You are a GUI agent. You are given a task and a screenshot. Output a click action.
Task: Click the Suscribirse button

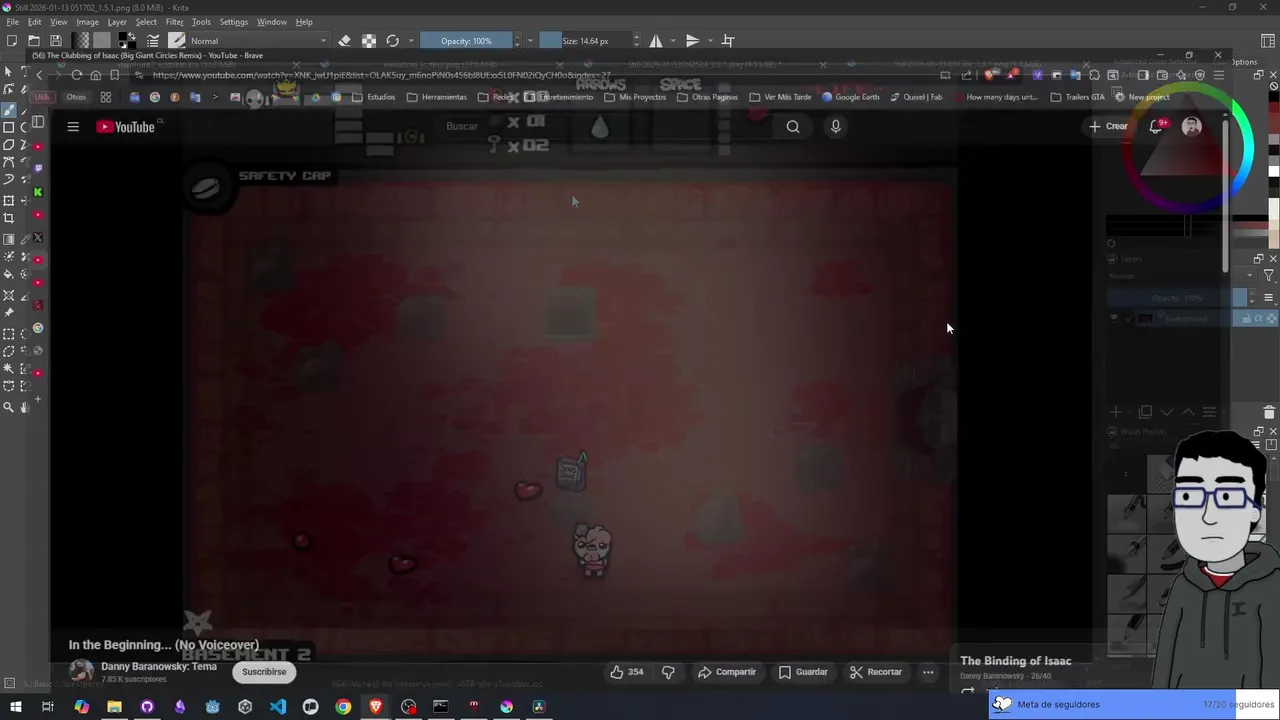[264, 672]
